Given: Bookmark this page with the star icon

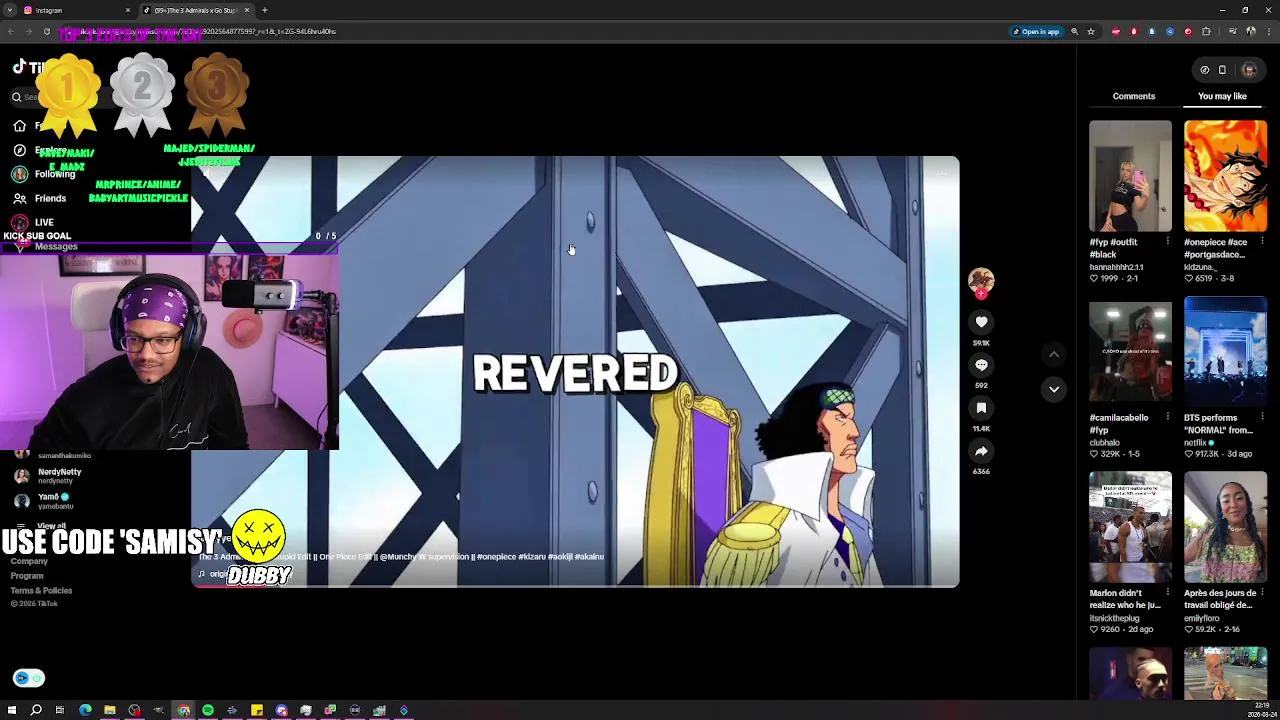Looking at the screenshot, I should (1091, 31).
